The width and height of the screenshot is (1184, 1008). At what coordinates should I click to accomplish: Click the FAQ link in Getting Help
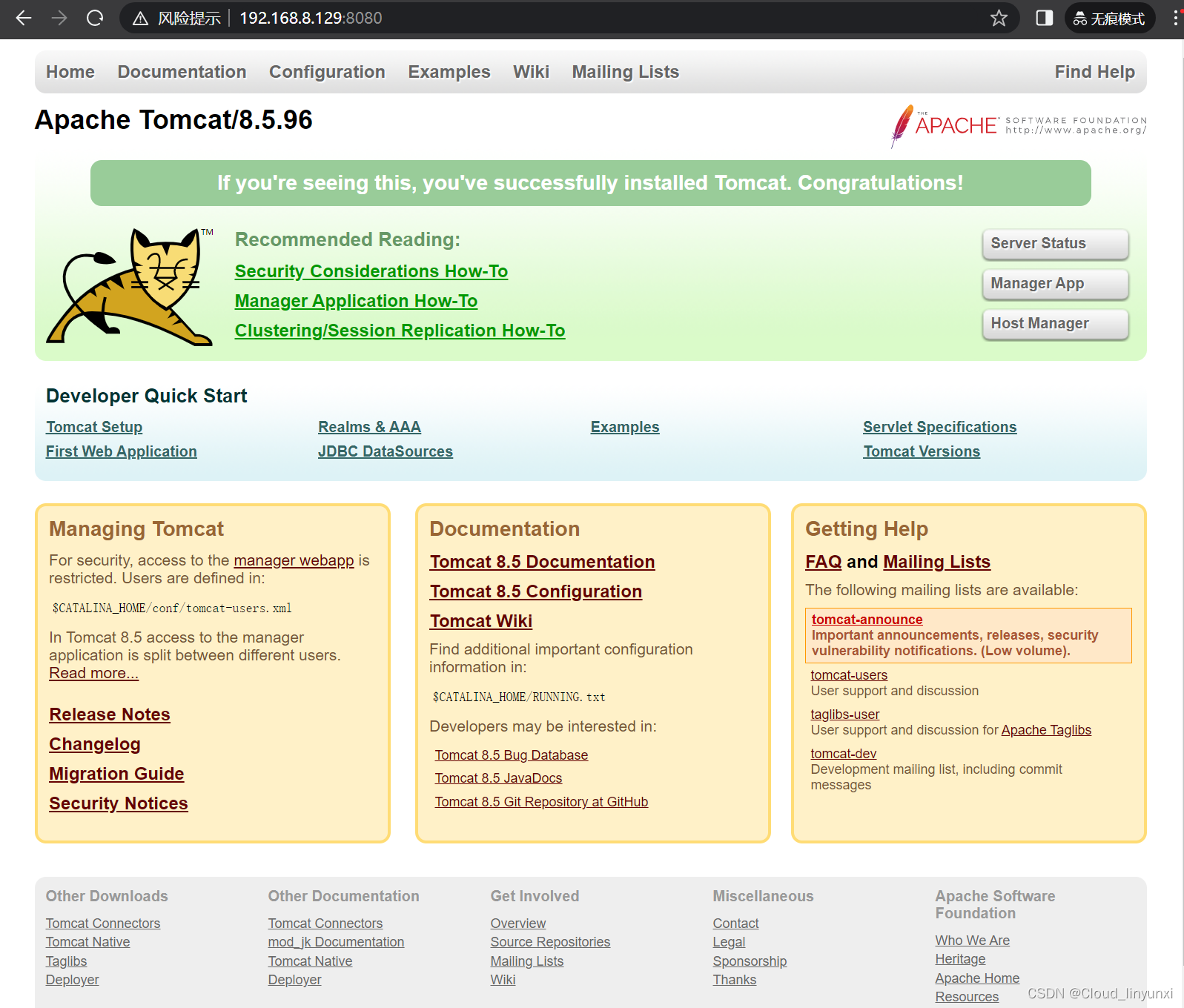pos(824,562)
